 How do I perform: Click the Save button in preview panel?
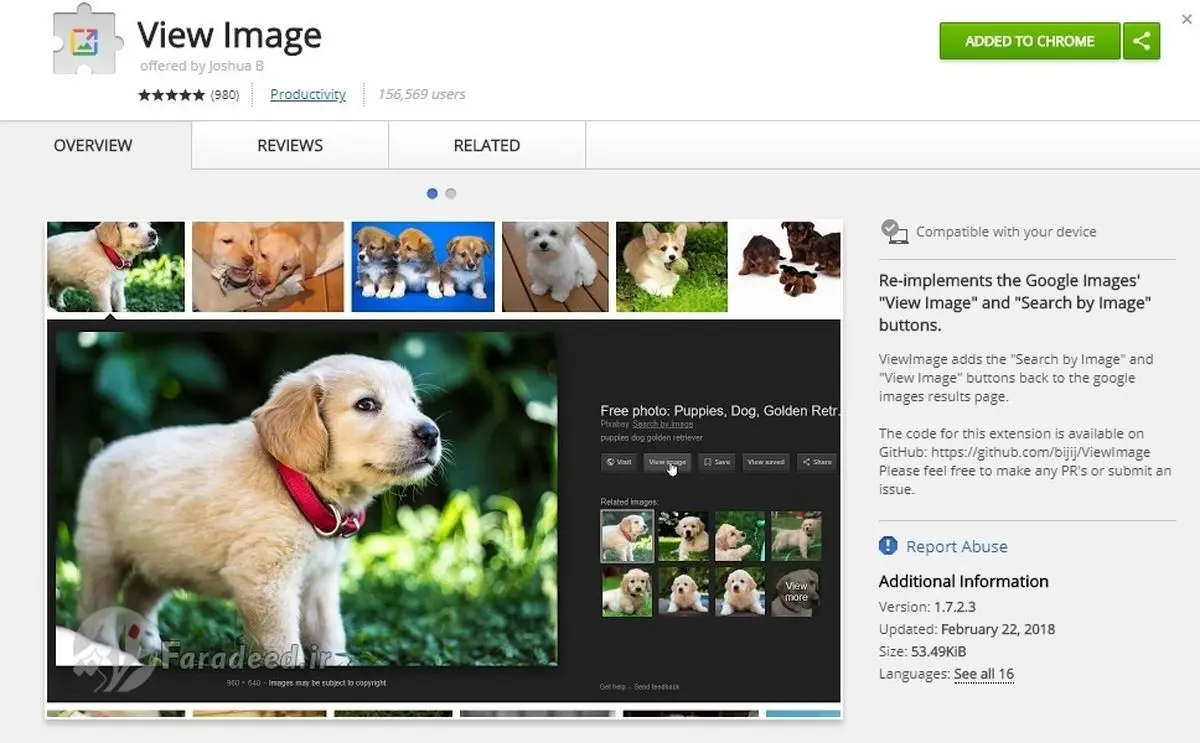(716, 462)
